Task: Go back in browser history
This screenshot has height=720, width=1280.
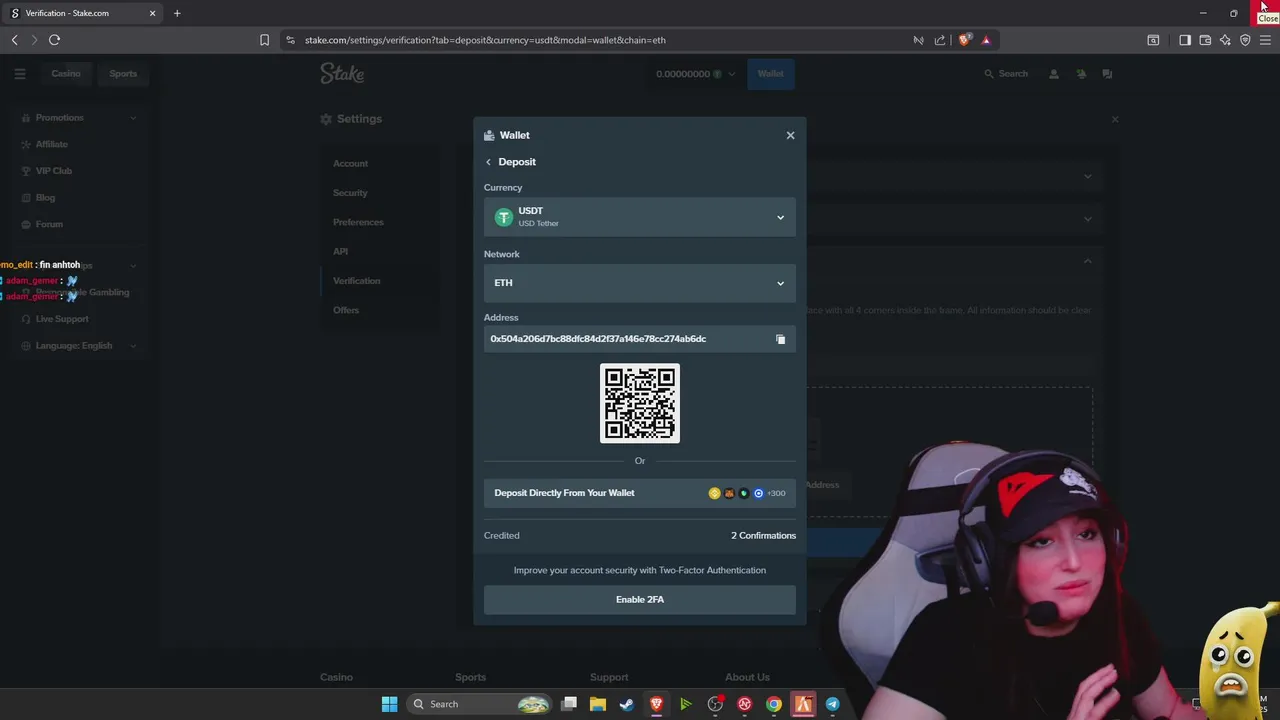Action: tap(14, 40)
